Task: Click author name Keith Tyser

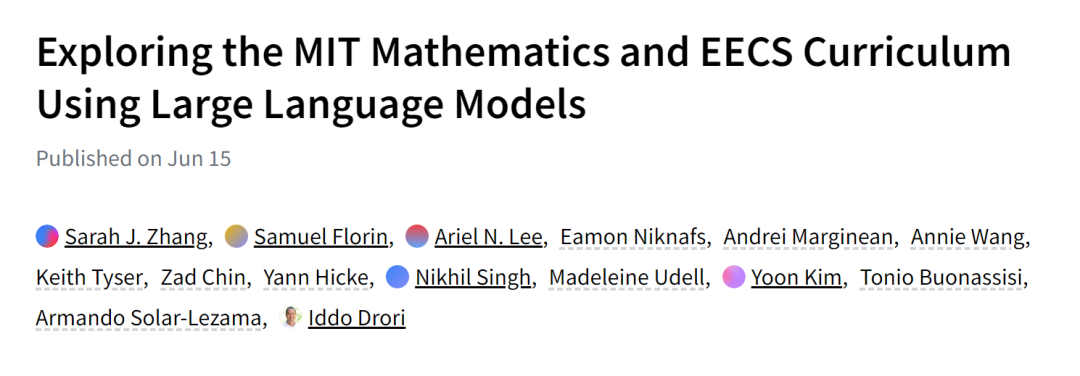Action: click(x=89, y=278)
